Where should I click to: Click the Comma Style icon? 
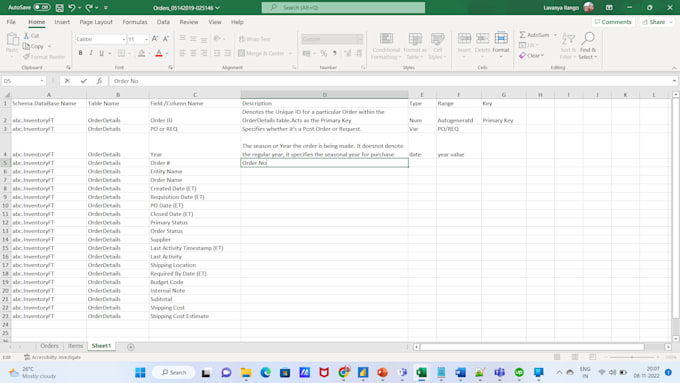pyautogui.click(x=334, y=53)
